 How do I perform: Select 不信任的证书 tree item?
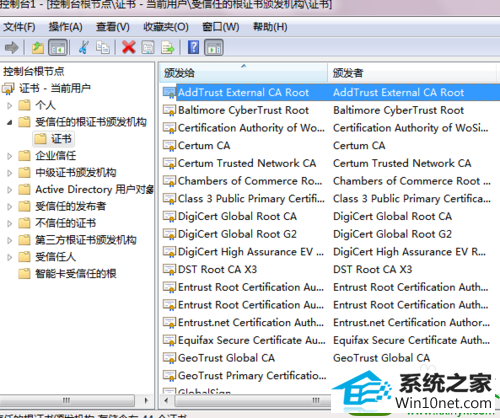click(x=66, y=223)
